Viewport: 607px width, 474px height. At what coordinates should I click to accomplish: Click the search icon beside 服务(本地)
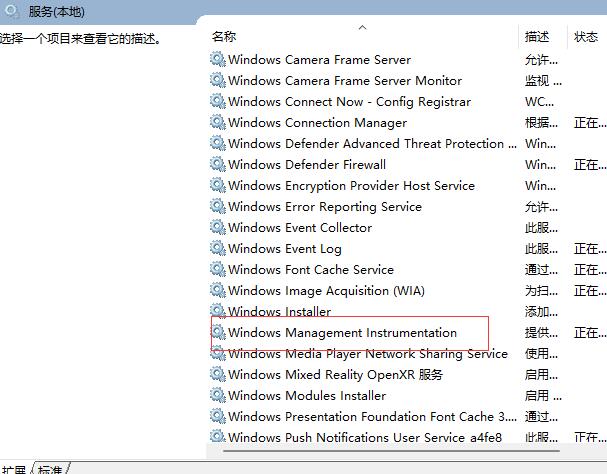pyautogui.click(x=13, y=12)
